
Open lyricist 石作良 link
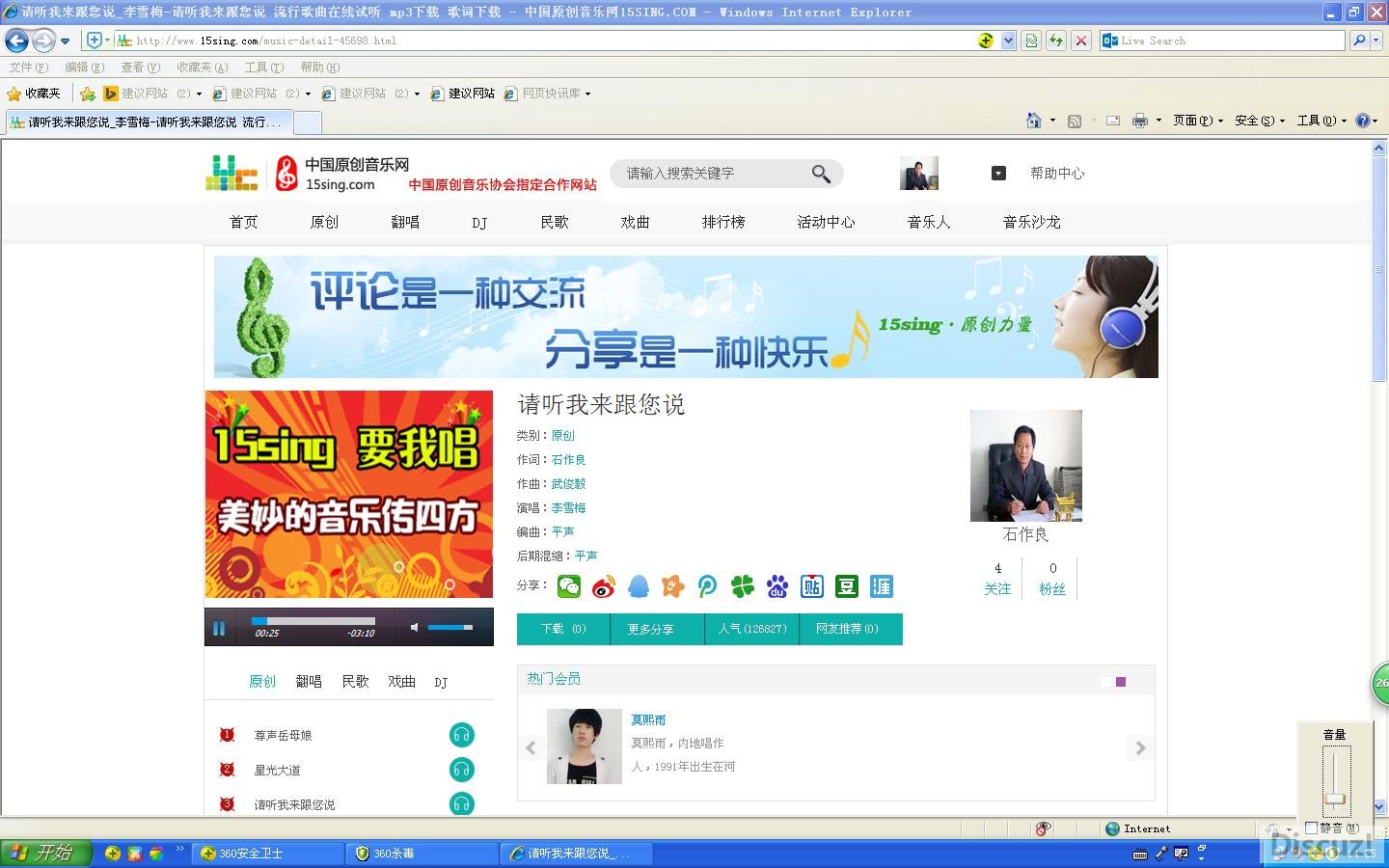click(568, 460)
